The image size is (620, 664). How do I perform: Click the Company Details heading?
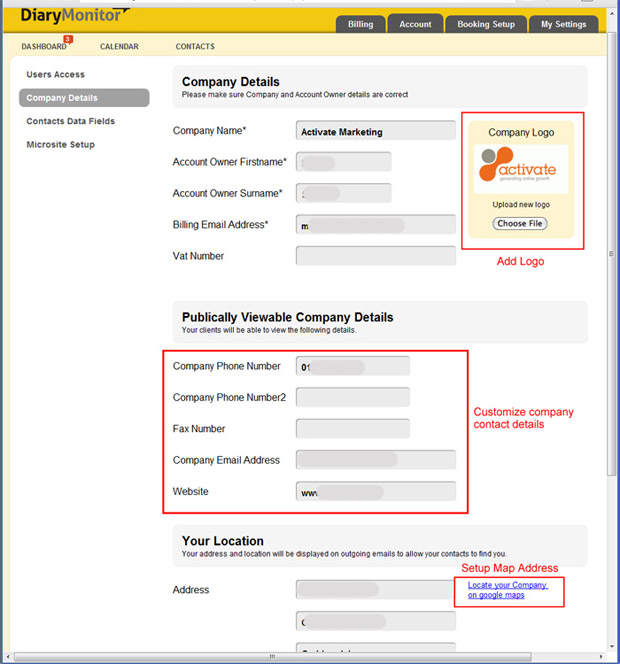tap(230, 81)
